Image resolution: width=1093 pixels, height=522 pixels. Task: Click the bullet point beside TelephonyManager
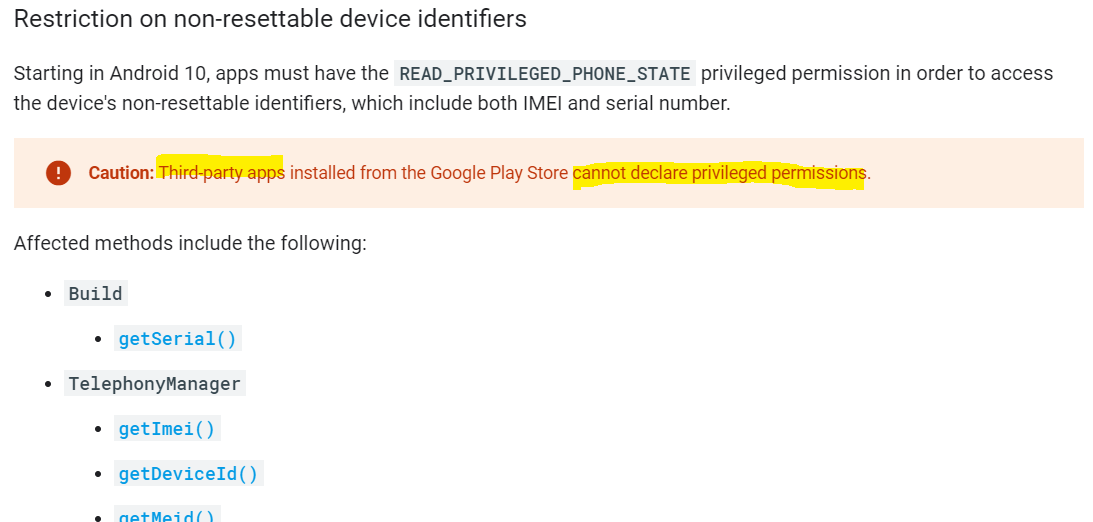(48, 384)
